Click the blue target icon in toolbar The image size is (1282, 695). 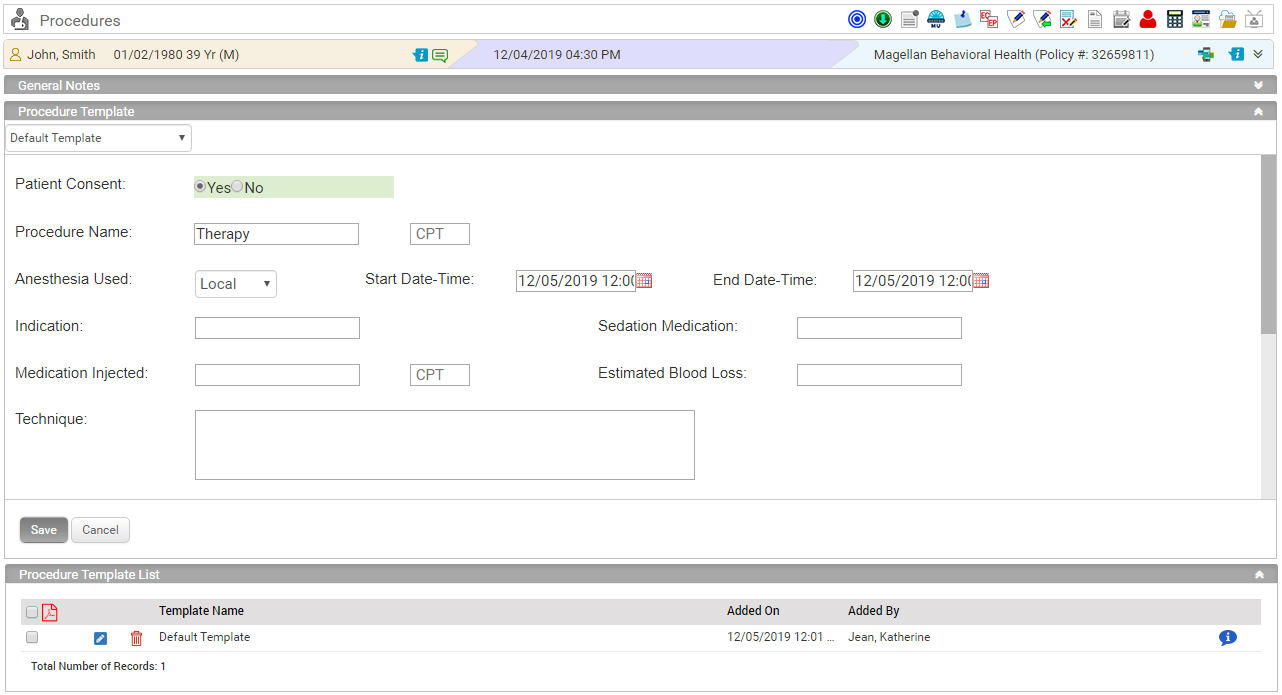point(856,19)
